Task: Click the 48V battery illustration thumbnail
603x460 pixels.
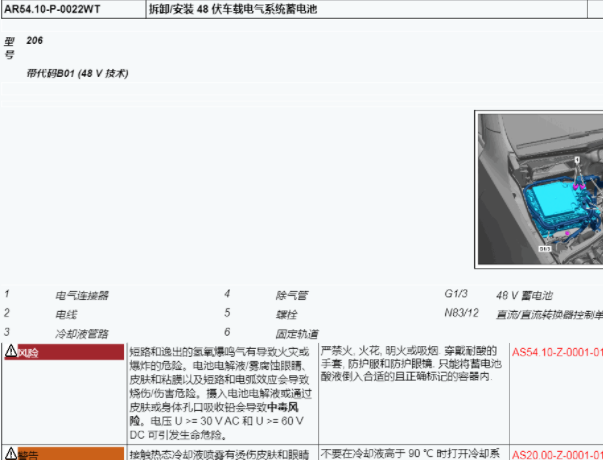Action: pos(539,189)
